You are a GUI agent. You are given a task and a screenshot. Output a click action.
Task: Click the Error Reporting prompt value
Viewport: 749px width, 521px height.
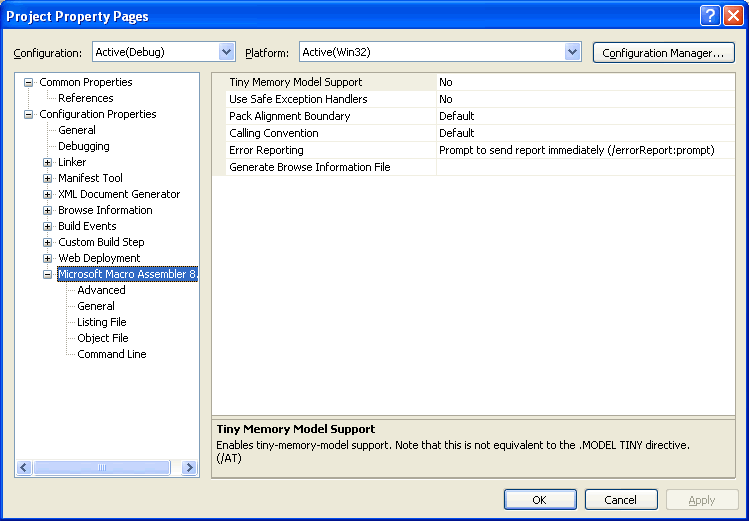point(586,150)
